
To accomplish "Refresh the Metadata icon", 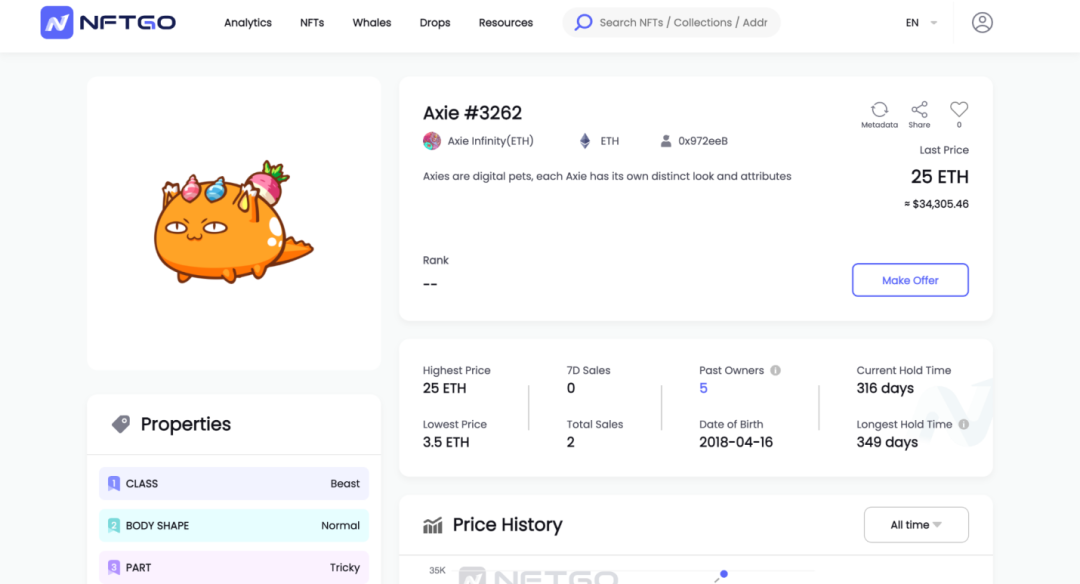I will [880, 110].
